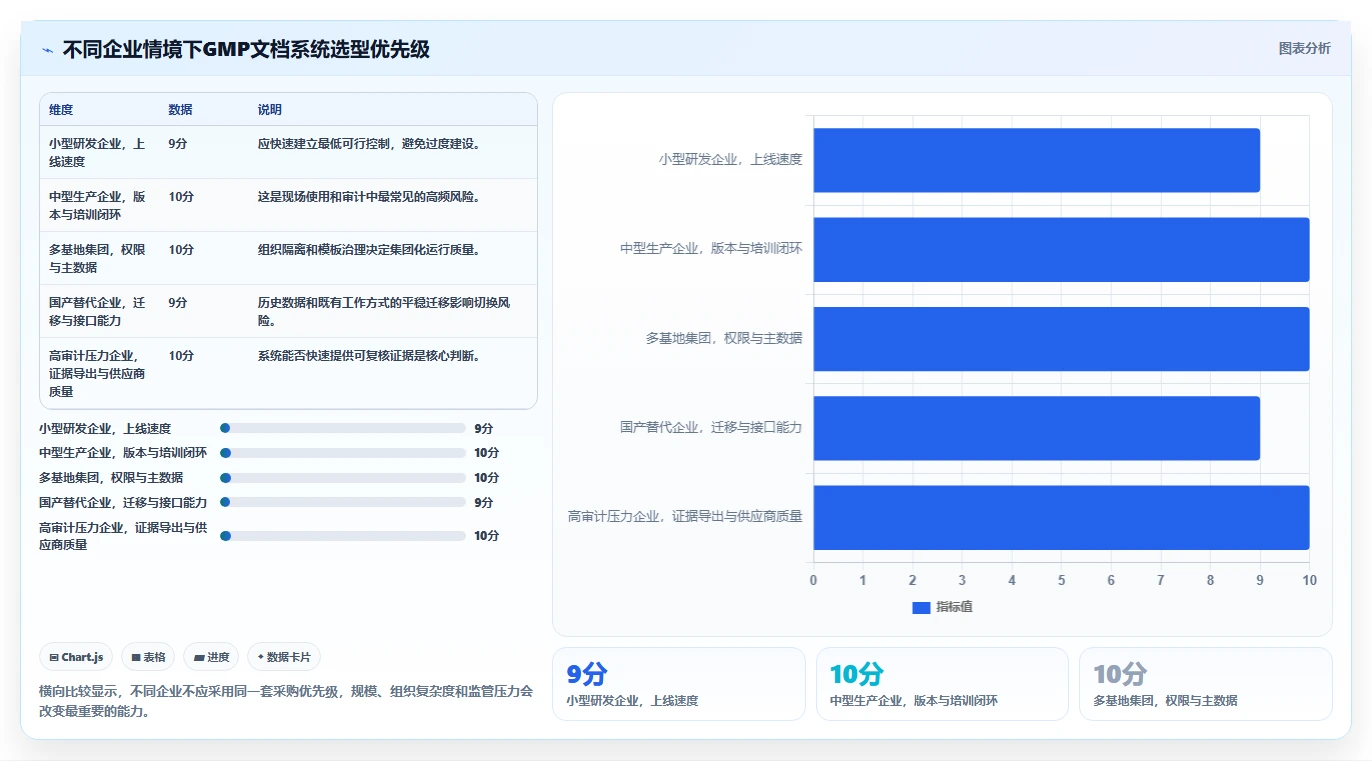Select the Chart.js tag chip
This screenshot has height=761, width=1372.
76,657
